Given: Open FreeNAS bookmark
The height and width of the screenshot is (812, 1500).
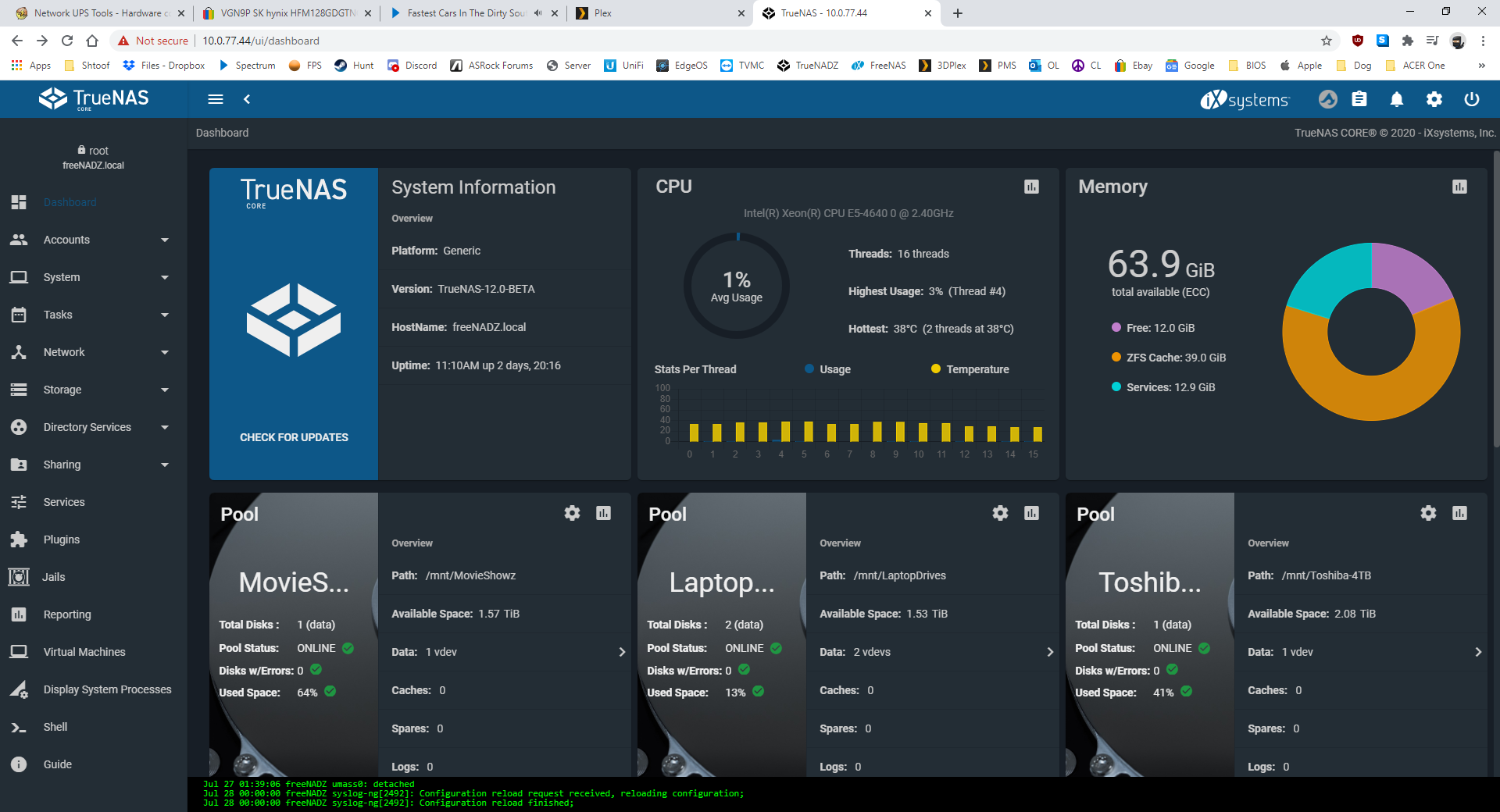Looking at the screenshot, I should coord(878,66).
